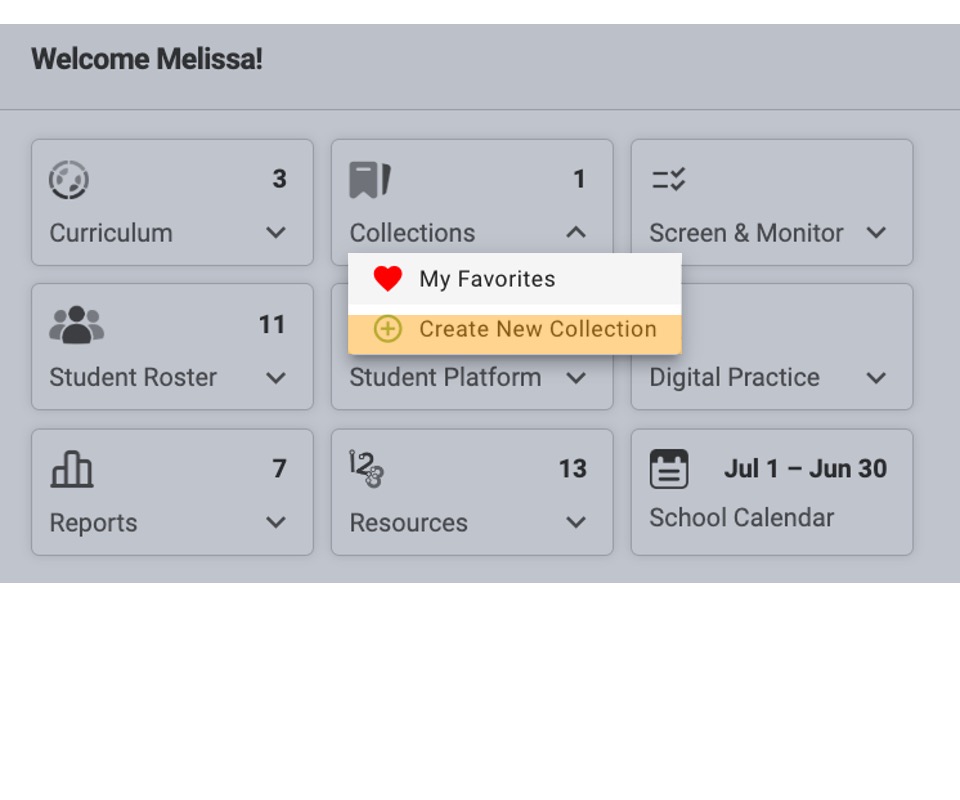This screenshot has width=960, height=800.
Task: Collapse the Collections dropdown chevron
Action: [x=576, y=233]
